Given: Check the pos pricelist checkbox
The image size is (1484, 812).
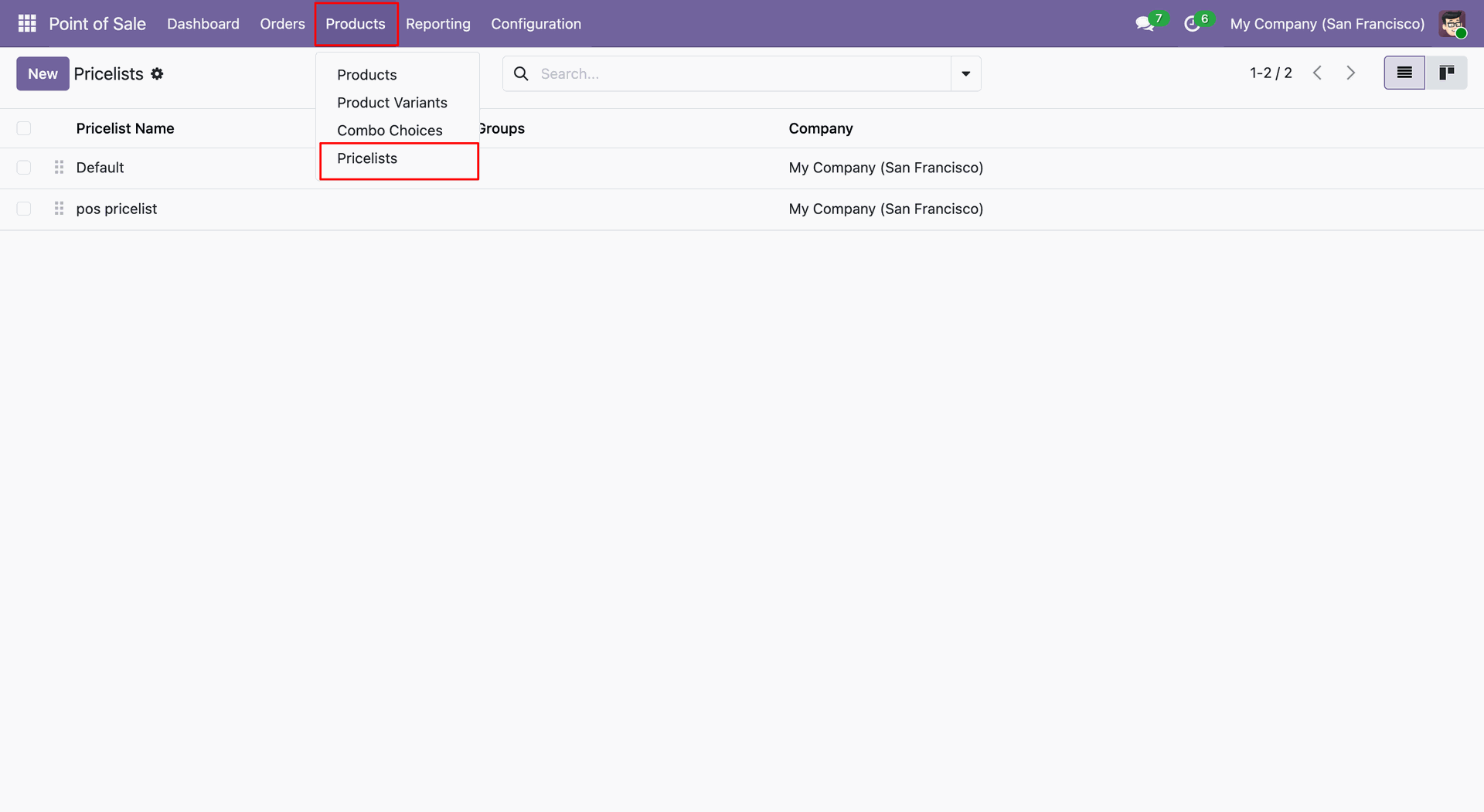Looking at the screenshot, I should [x=24, y=209].
